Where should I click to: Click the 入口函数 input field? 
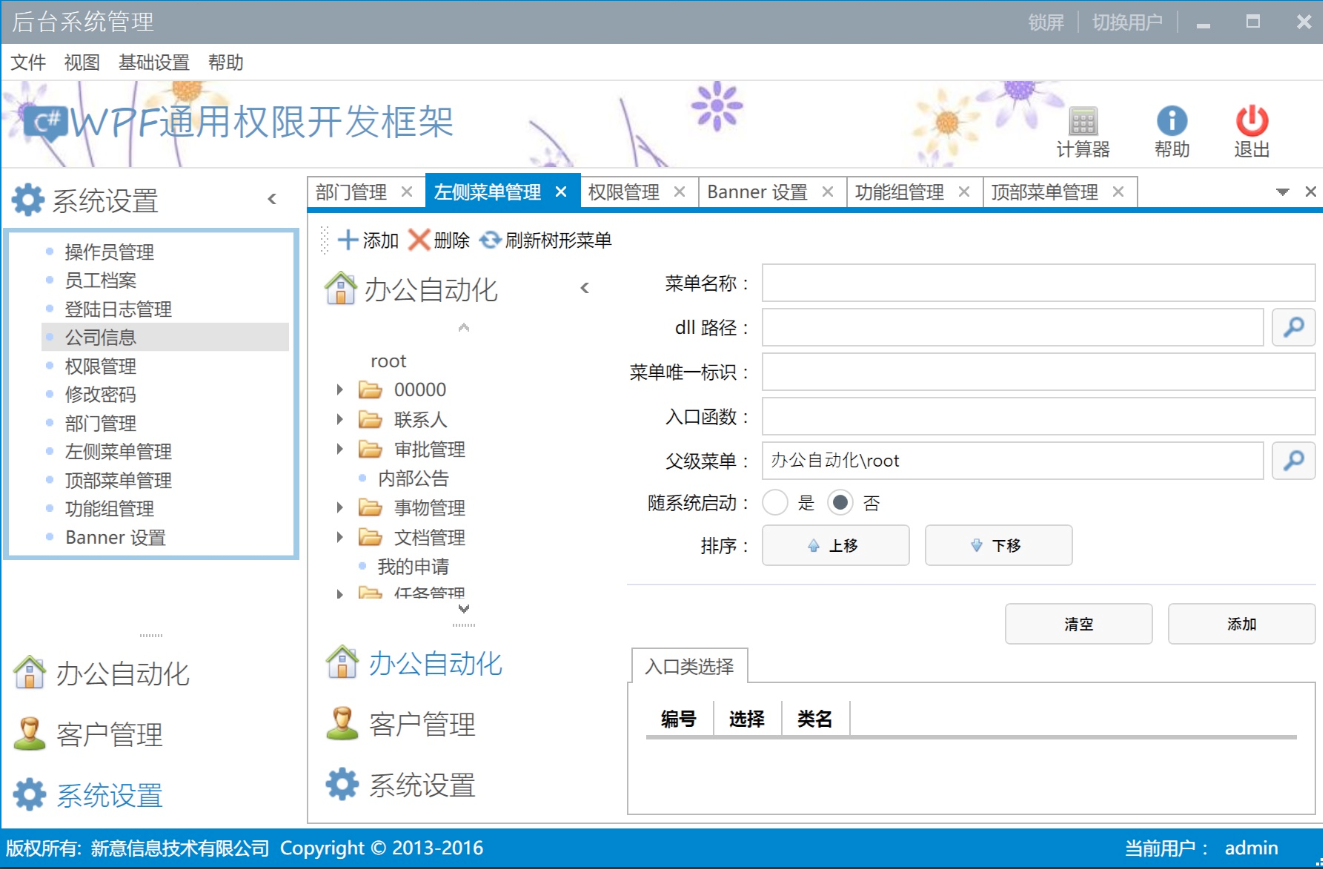coord(1038,417)
